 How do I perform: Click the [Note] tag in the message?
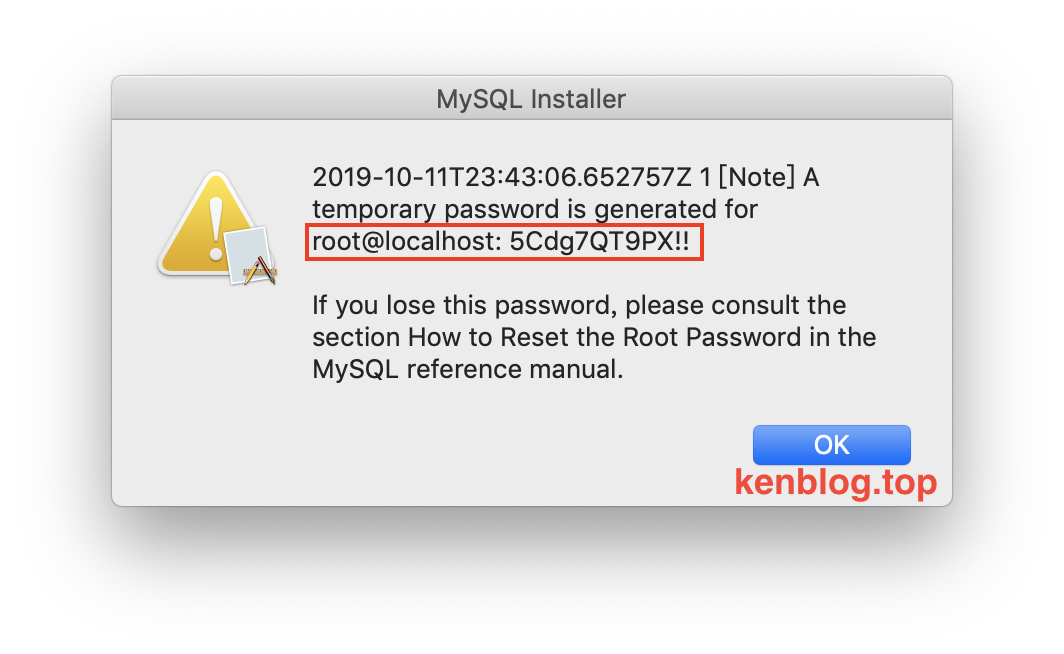(x=757, y=177)
